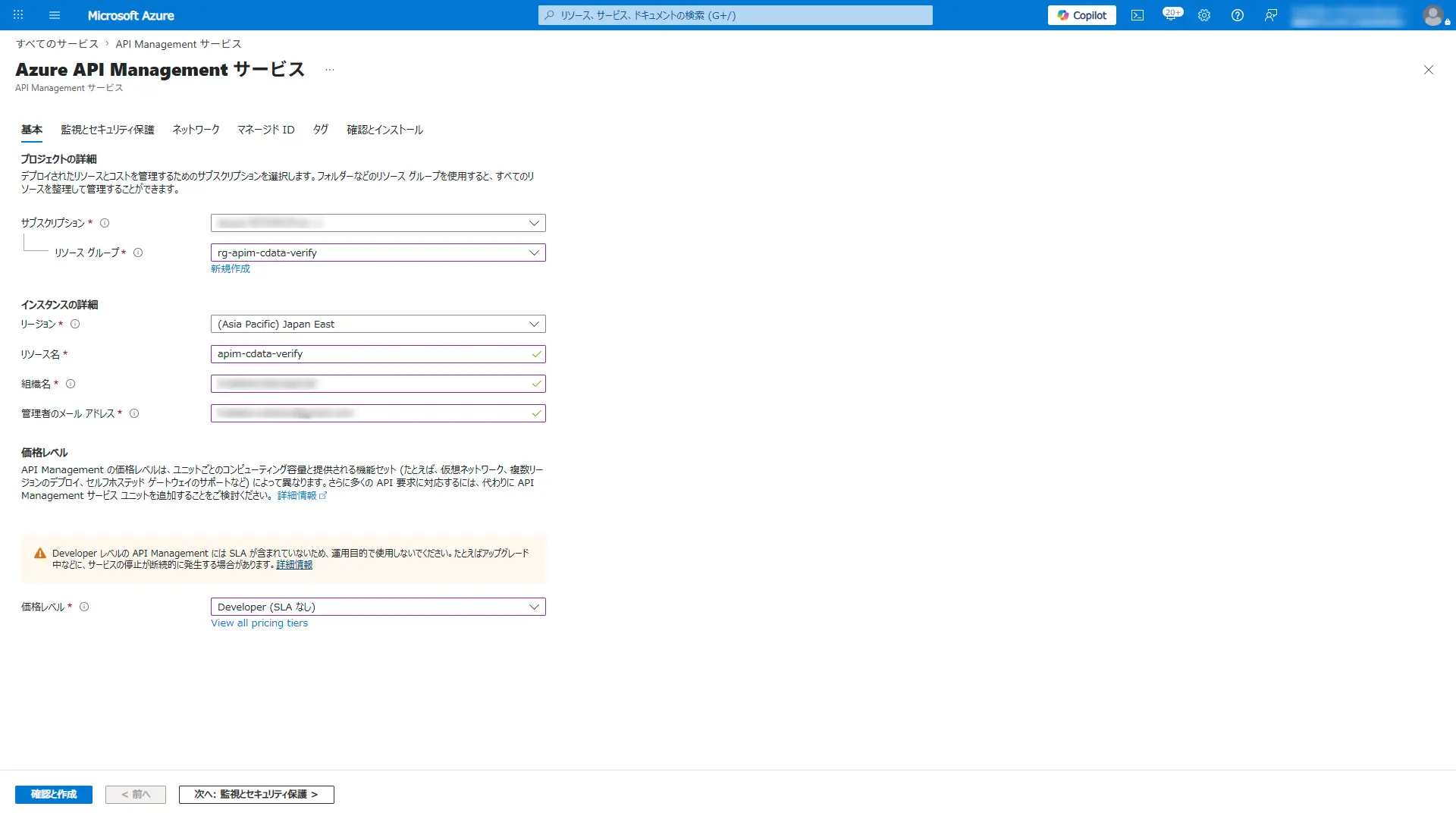Viewport: 1456px width, 819px height.
Task: Open the リソース グループ dropdown
Action: click(378, 253)
